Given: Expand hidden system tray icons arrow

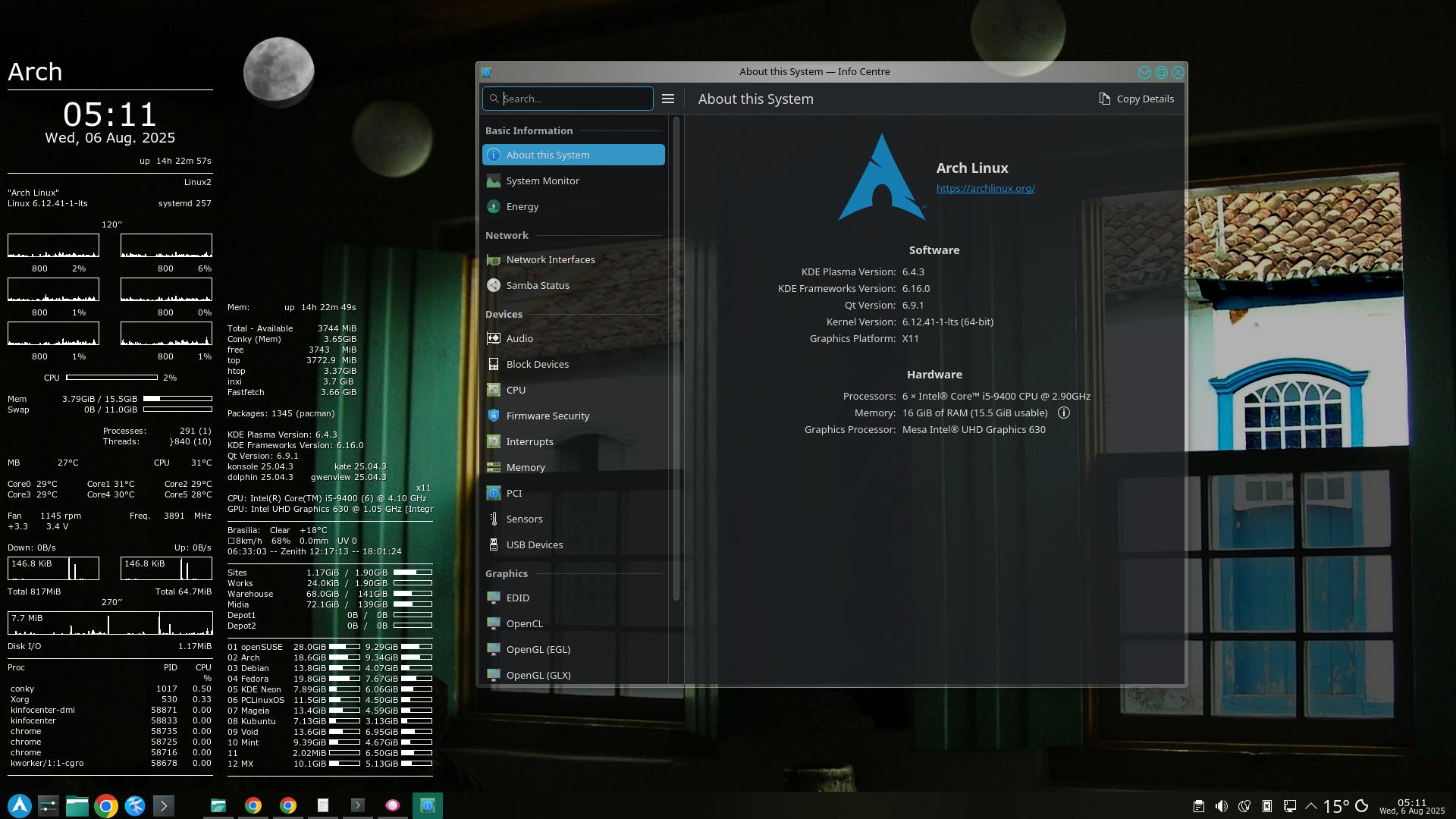Looking at the screenshot, I should tap(1311, 806).
